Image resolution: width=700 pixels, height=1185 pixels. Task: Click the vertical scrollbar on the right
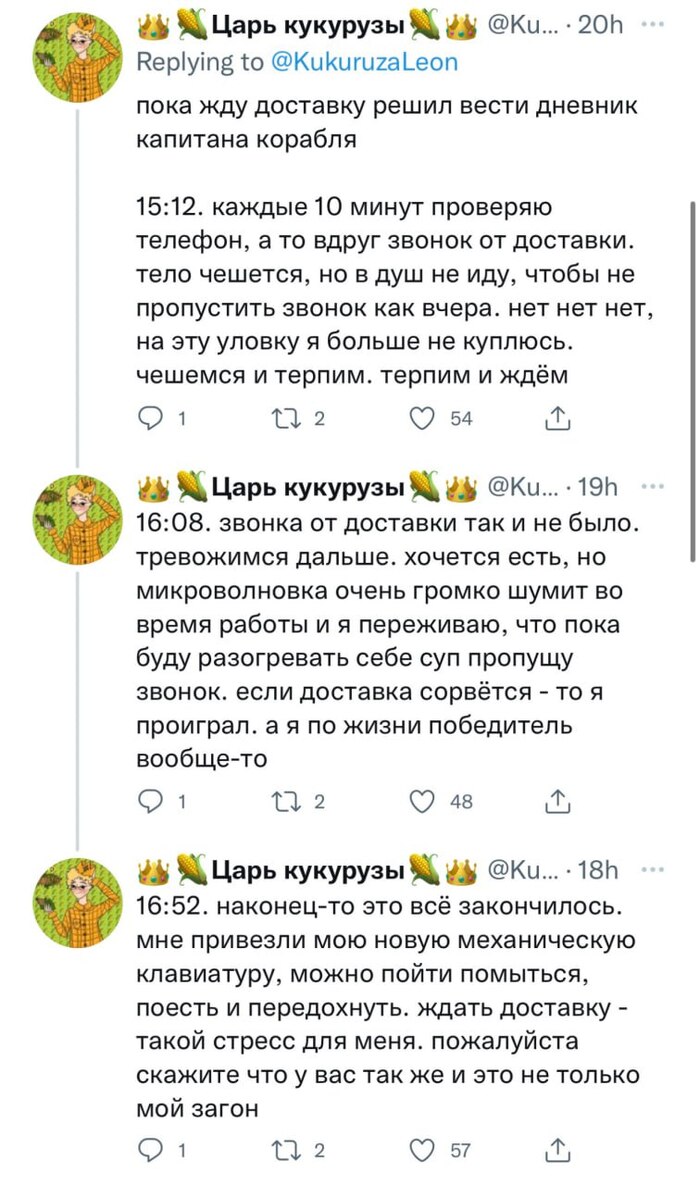pyautogui.click(x=691, y=380)
